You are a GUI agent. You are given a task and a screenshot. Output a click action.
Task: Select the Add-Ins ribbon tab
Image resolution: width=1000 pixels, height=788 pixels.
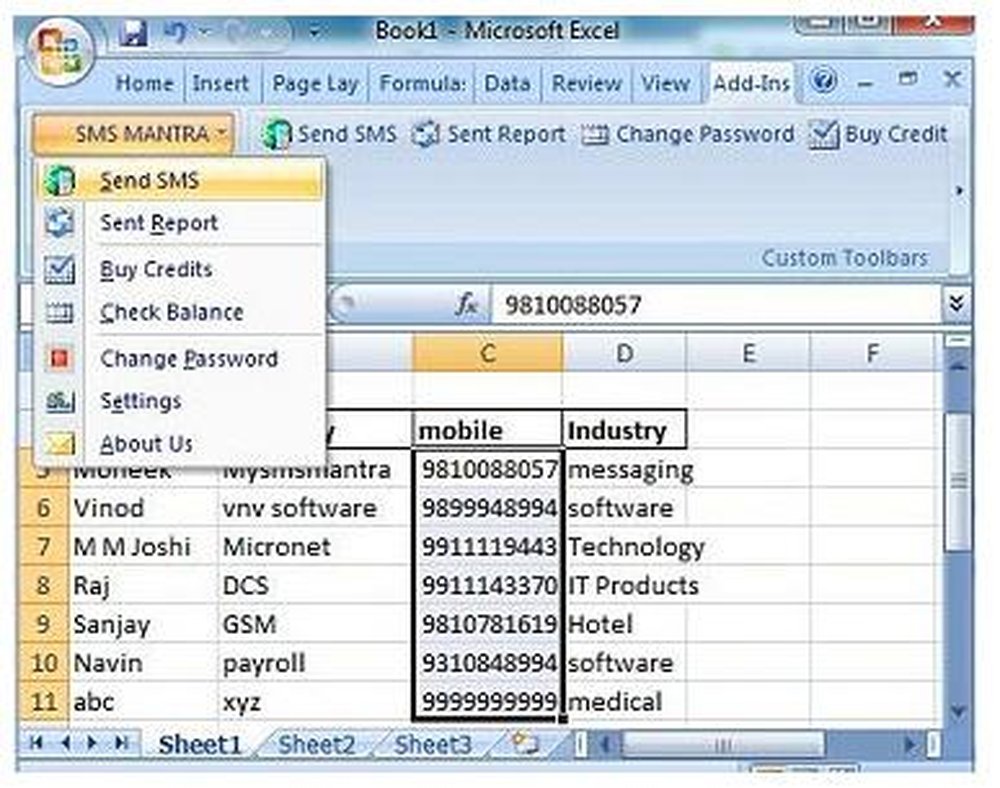[x=751, y=84]
